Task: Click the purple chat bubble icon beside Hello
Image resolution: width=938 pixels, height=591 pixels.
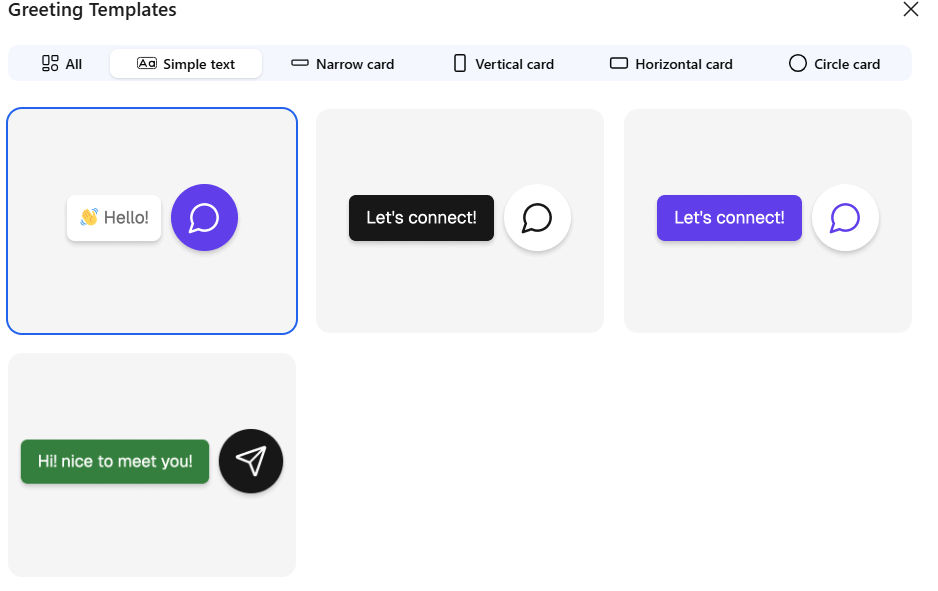Action: tap(204, 217)
